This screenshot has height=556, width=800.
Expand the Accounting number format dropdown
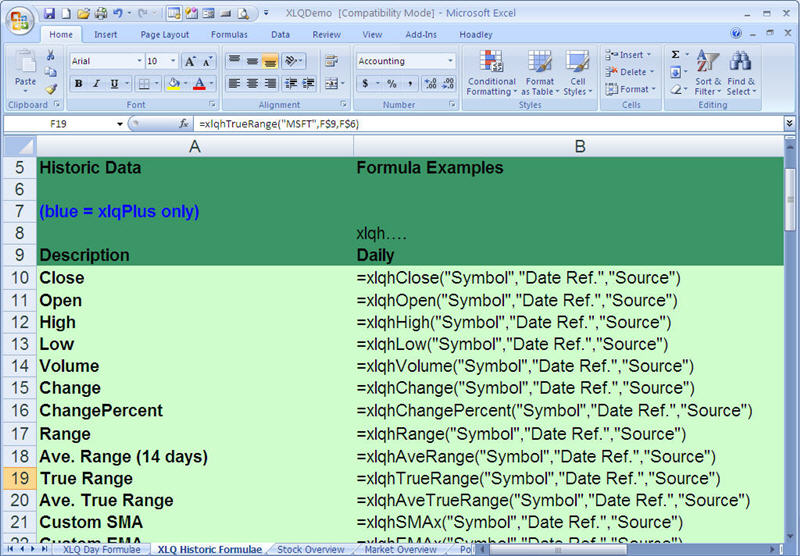click(x=450, y=61)
